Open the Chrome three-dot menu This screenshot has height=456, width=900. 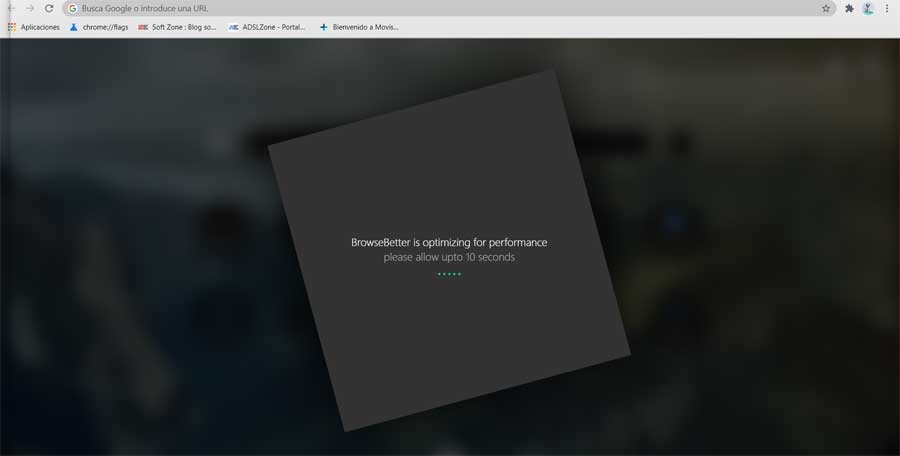pos(887,9)
